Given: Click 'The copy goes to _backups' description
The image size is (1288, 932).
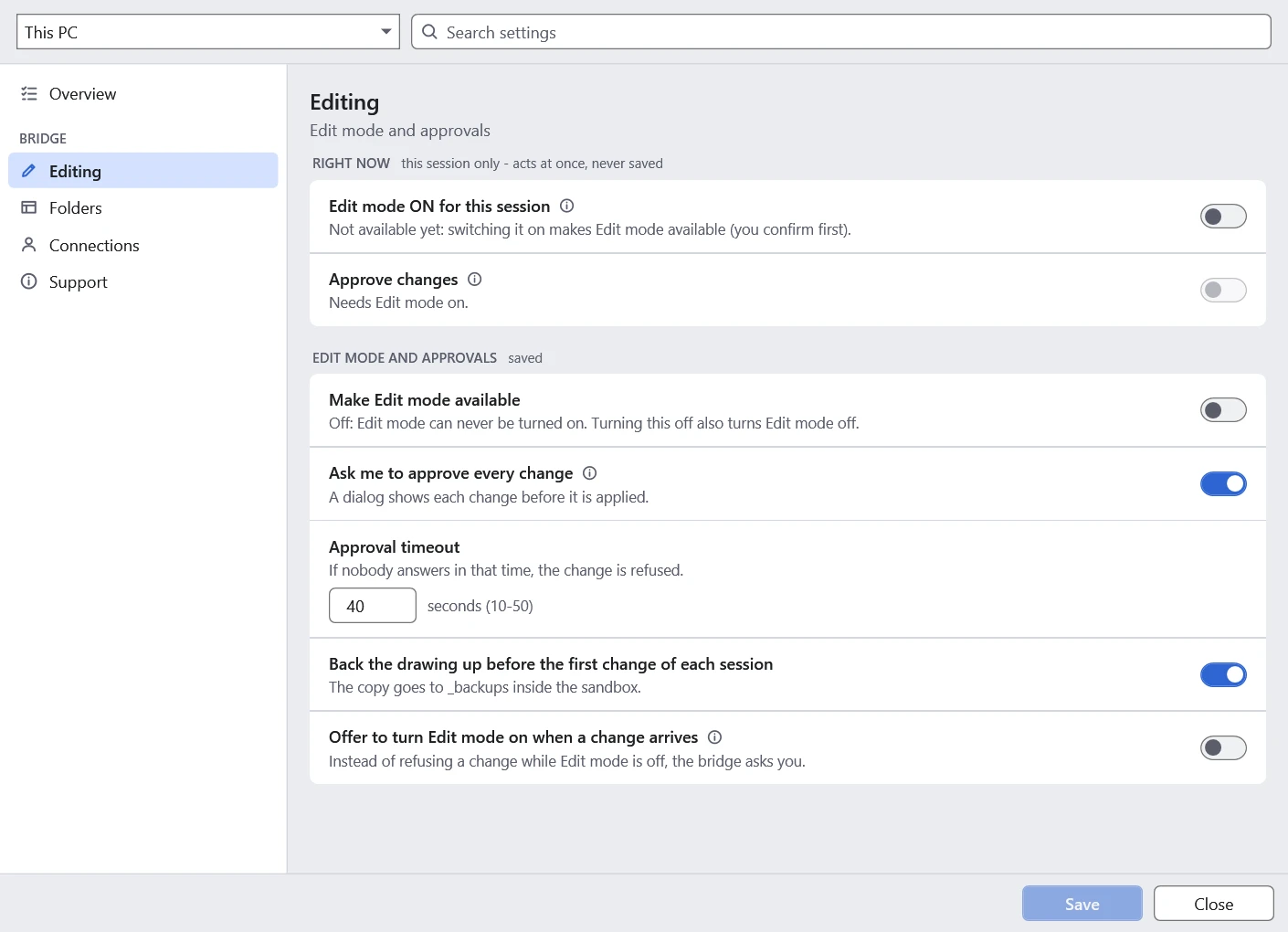Looking at the screenshot, I should click(485, 687).
